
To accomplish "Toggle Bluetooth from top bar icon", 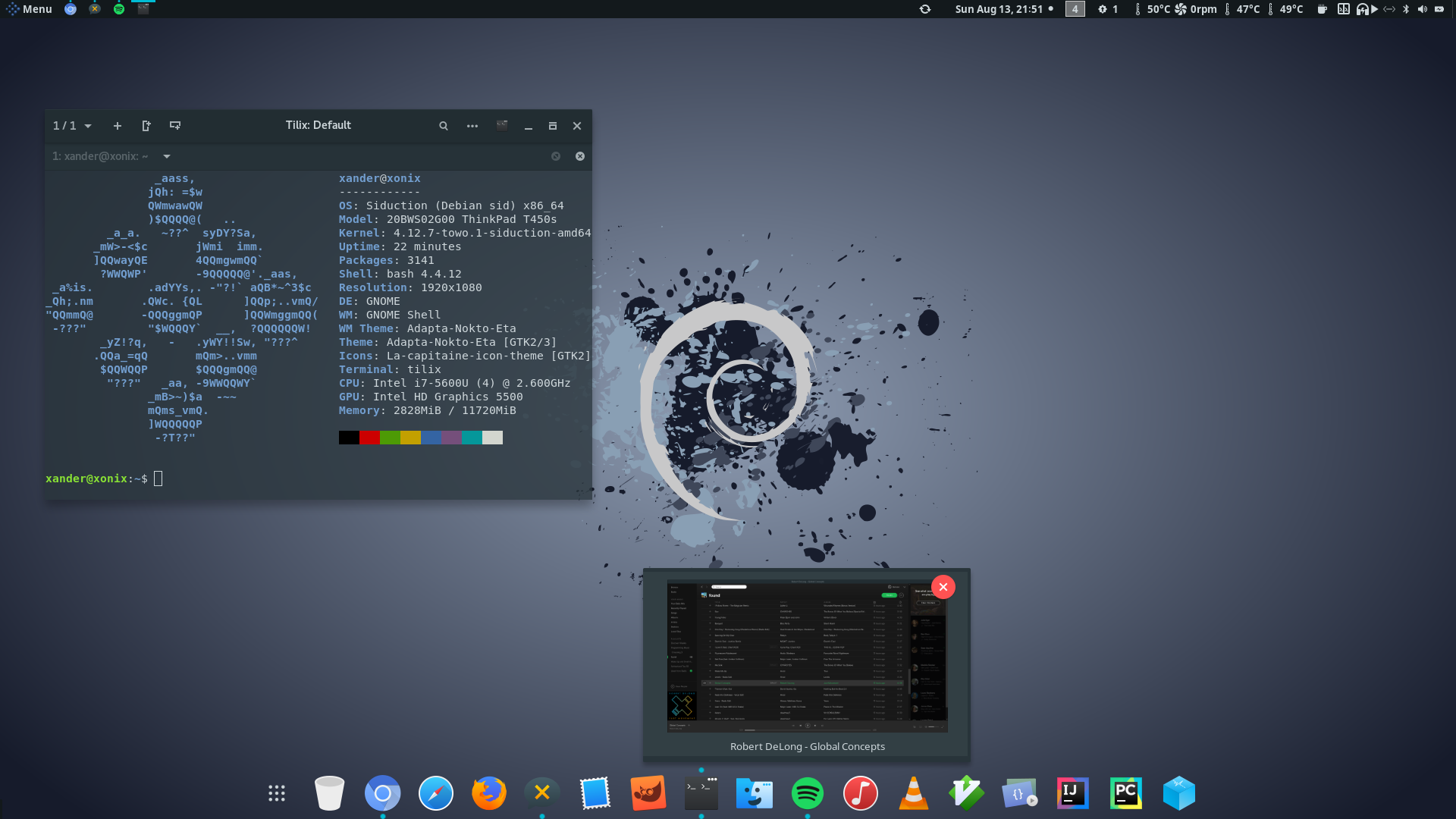I will click(x=1406, y=9).
